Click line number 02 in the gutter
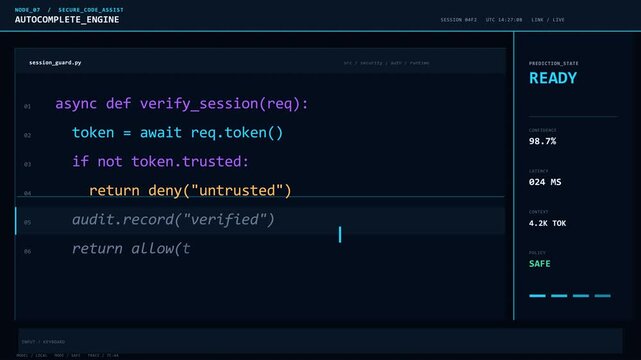 click(27, 135)
